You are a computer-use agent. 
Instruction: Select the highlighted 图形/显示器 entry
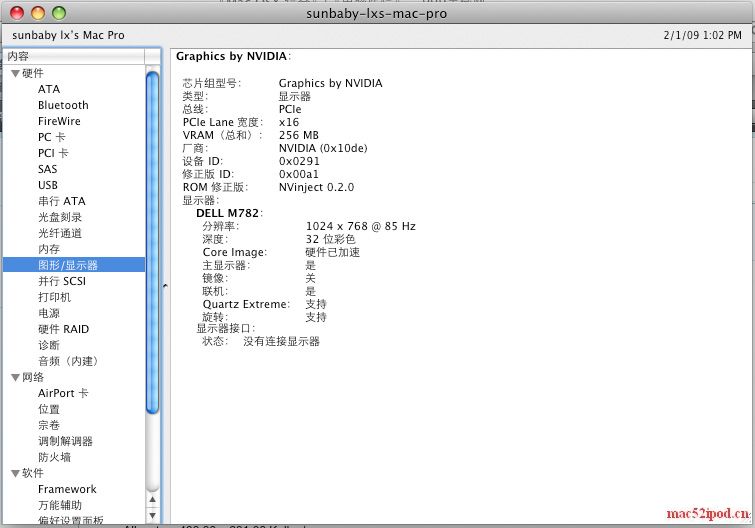click(74, 265)
